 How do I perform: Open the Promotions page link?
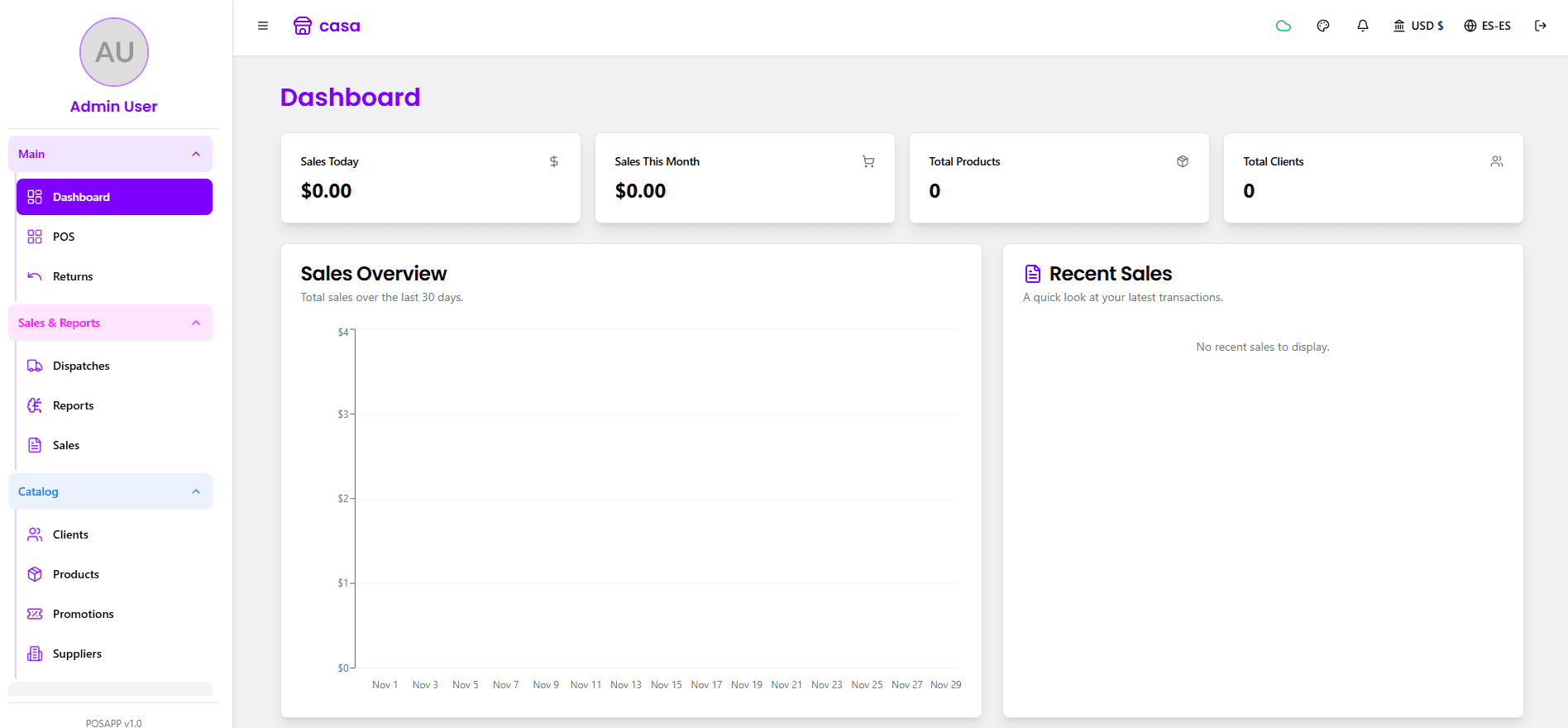point(114,614)
